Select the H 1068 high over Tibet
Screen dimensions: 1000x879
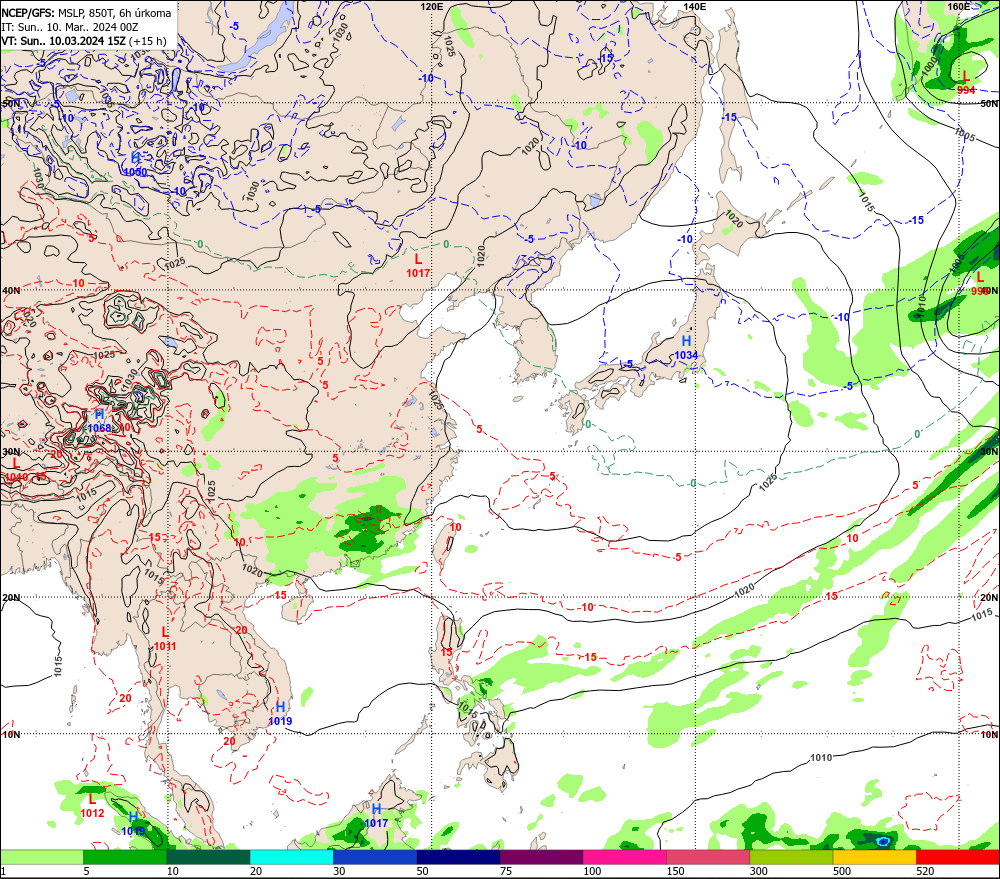(x=99, y=421)
